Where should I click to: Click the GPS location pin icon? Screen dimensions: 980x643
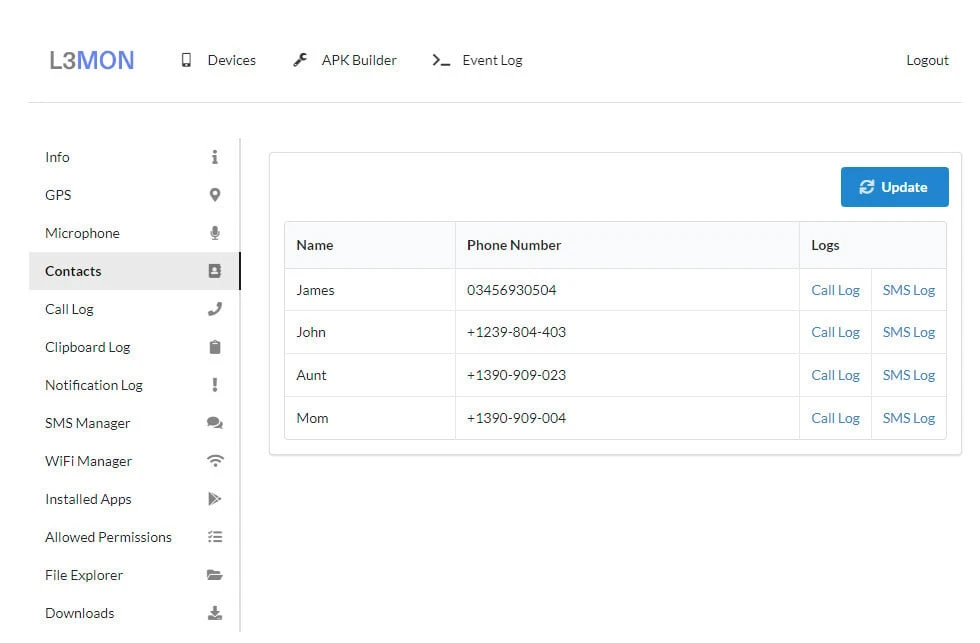(214, 195)
